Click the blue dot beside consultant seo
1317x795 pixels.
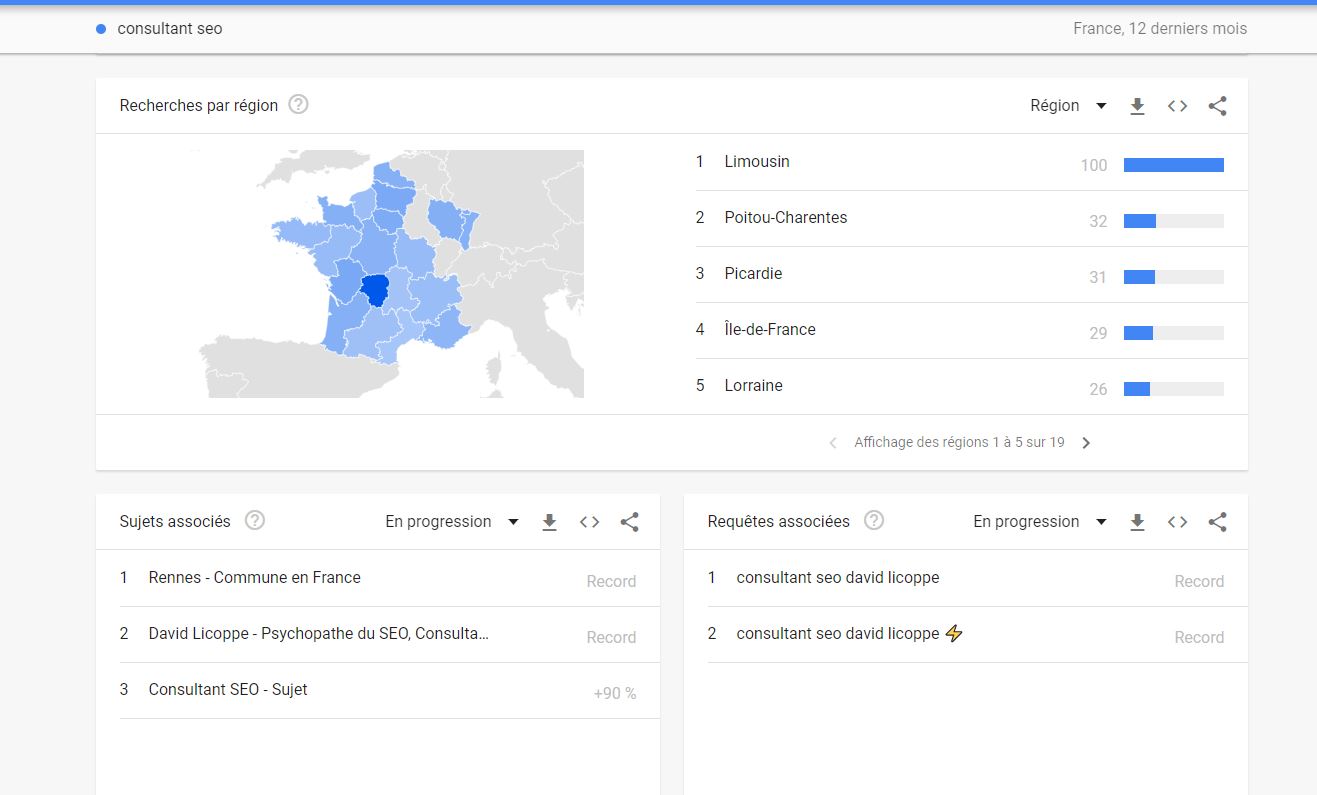click(x=101, y=29)
